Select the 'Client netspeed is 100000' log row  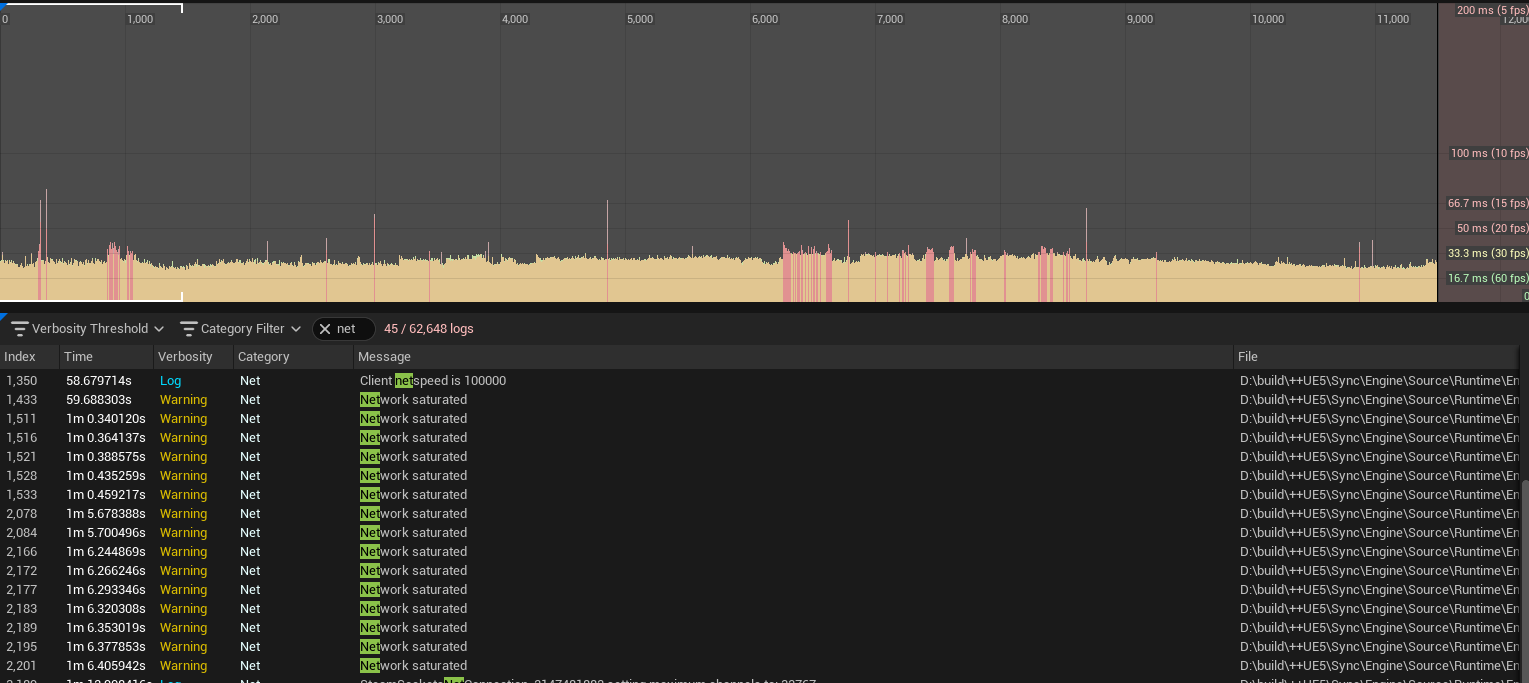point(433,381)
